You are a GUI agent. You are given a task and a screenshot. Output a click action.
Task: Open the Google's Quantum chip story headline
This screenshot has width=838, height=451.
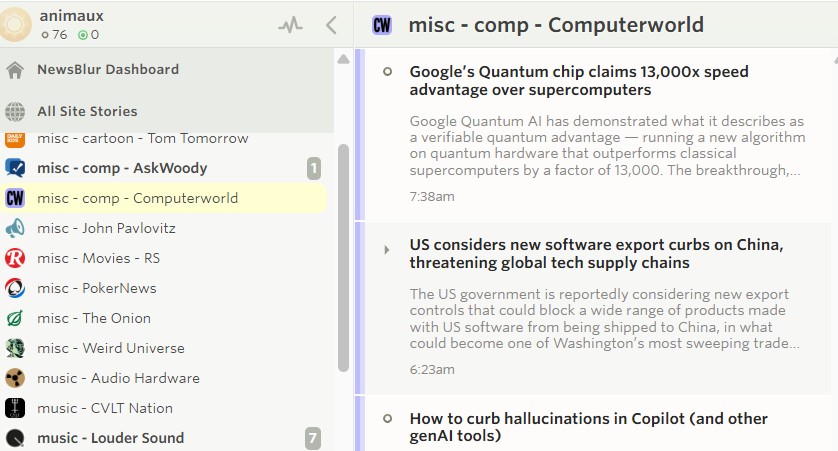(578, 81)
